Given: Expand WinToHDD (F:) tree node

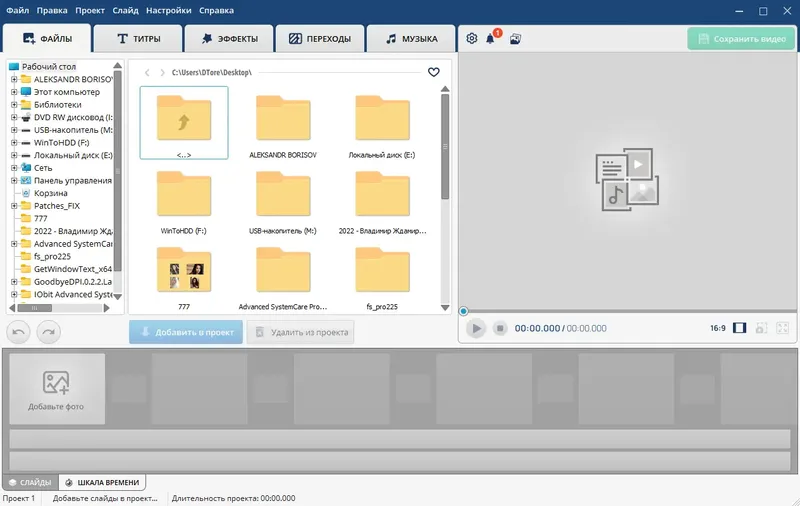Looking at the screenshot, I should [x=14, y=143].
